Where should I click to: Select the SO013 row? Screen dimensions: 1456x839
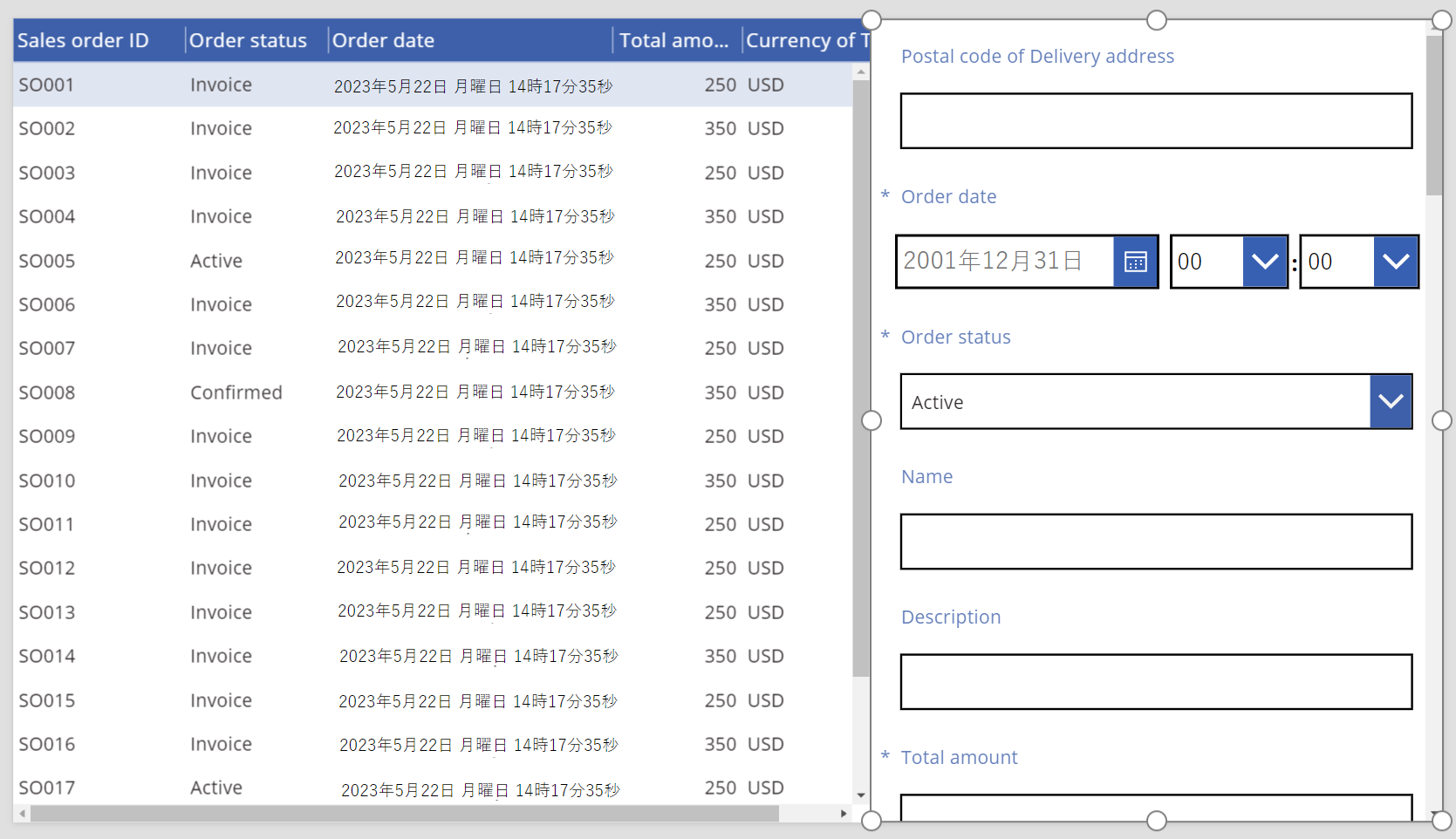point(433,612)
